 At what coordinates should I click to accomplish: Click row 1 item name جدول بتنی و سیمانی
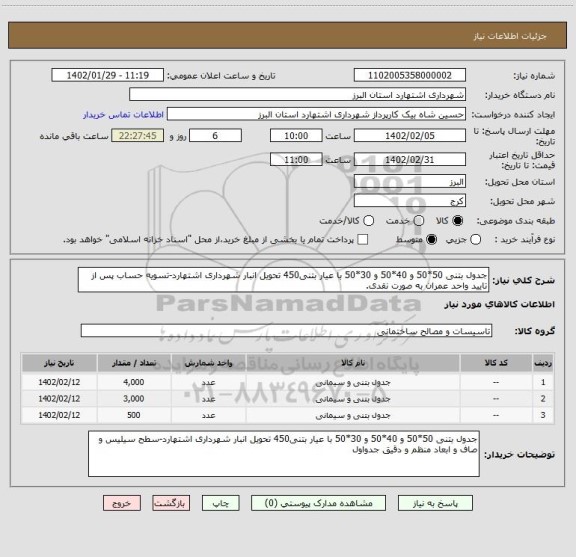tap(353, 382)
